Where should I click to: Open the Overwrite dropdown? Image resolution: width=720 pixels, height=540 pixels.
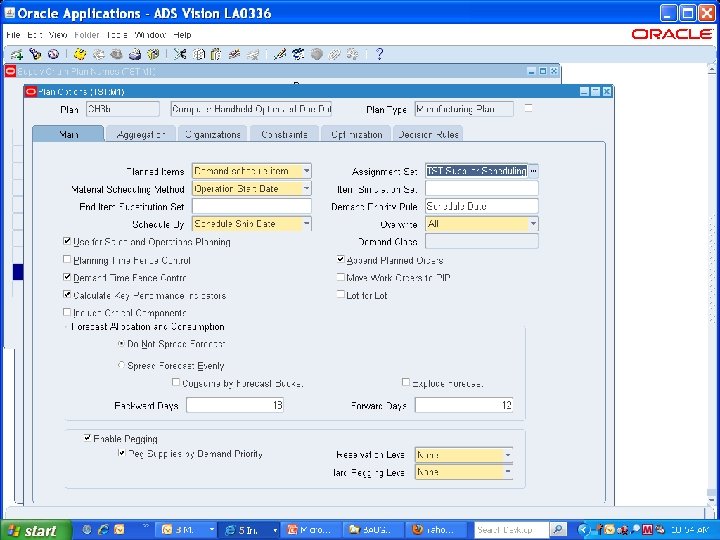pos(533,224)
